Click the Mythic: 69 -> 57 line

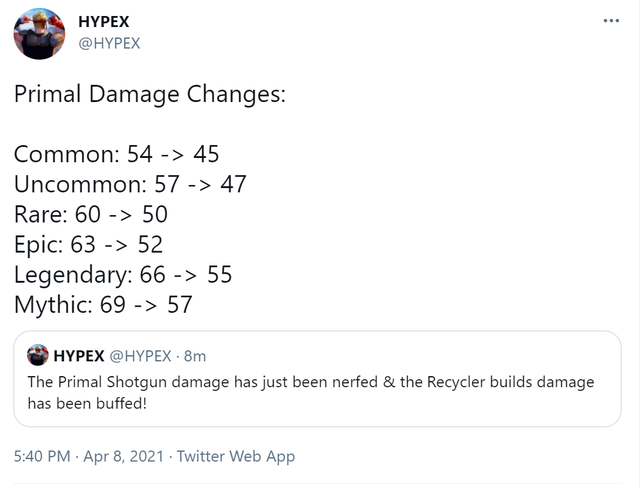tap(103, 304)
